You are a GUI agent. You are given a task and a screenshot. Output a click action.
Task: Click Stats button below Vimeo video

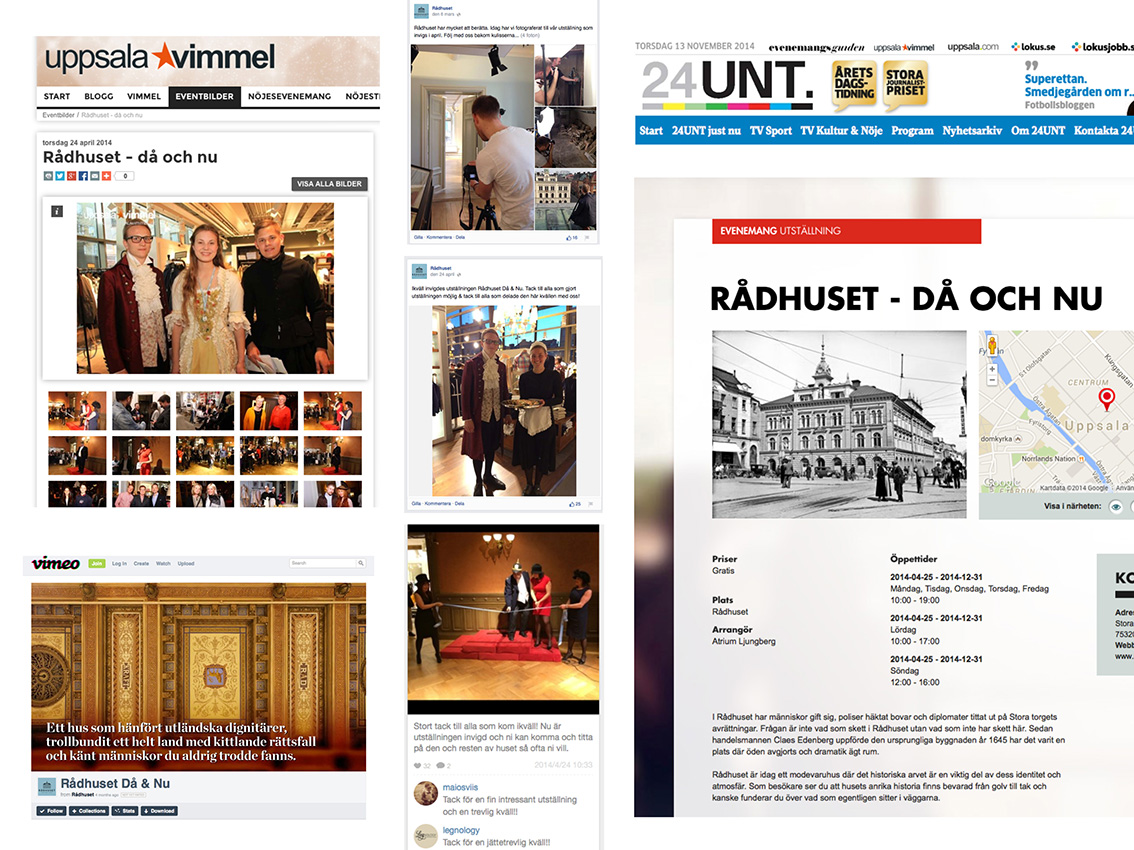pyautogui.click(x=125, y=811)
